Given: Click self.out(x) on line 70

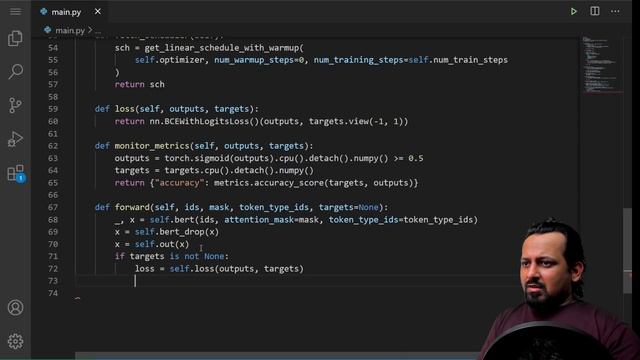Looking at the screenshot, I should 162,244.
